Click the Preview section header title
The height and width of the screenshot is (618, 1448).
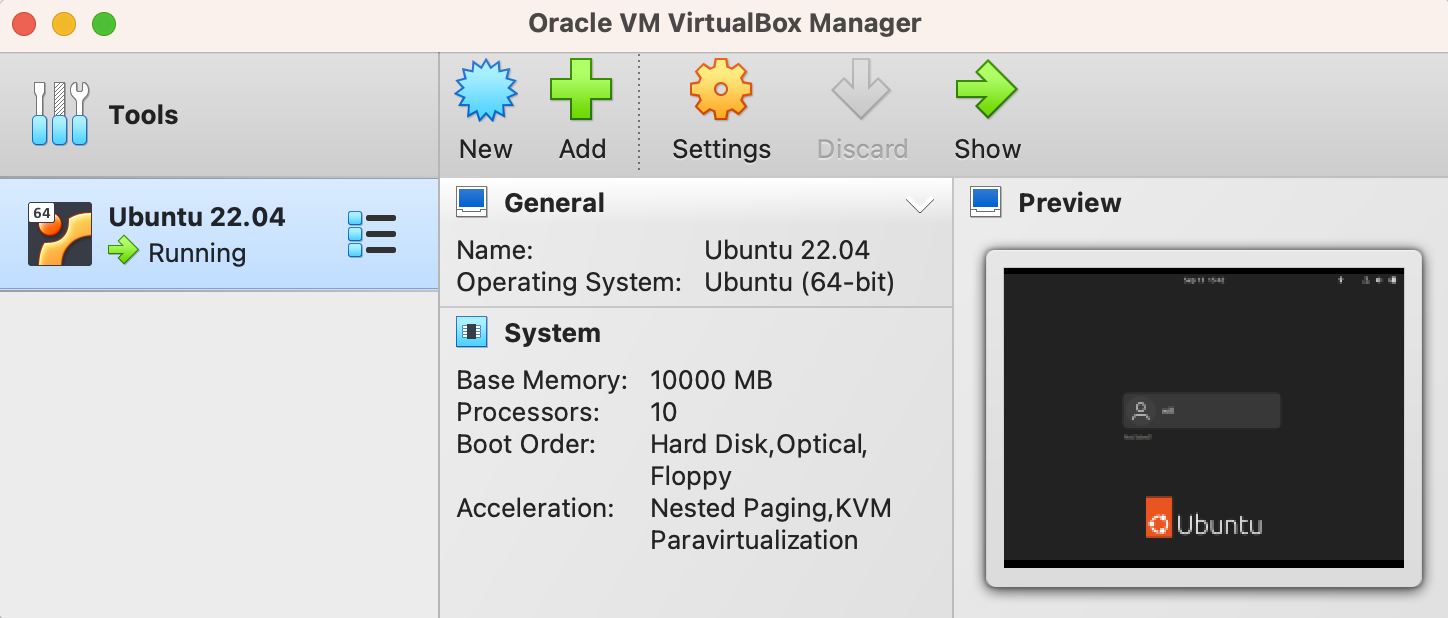click(x=1070, y=203)
